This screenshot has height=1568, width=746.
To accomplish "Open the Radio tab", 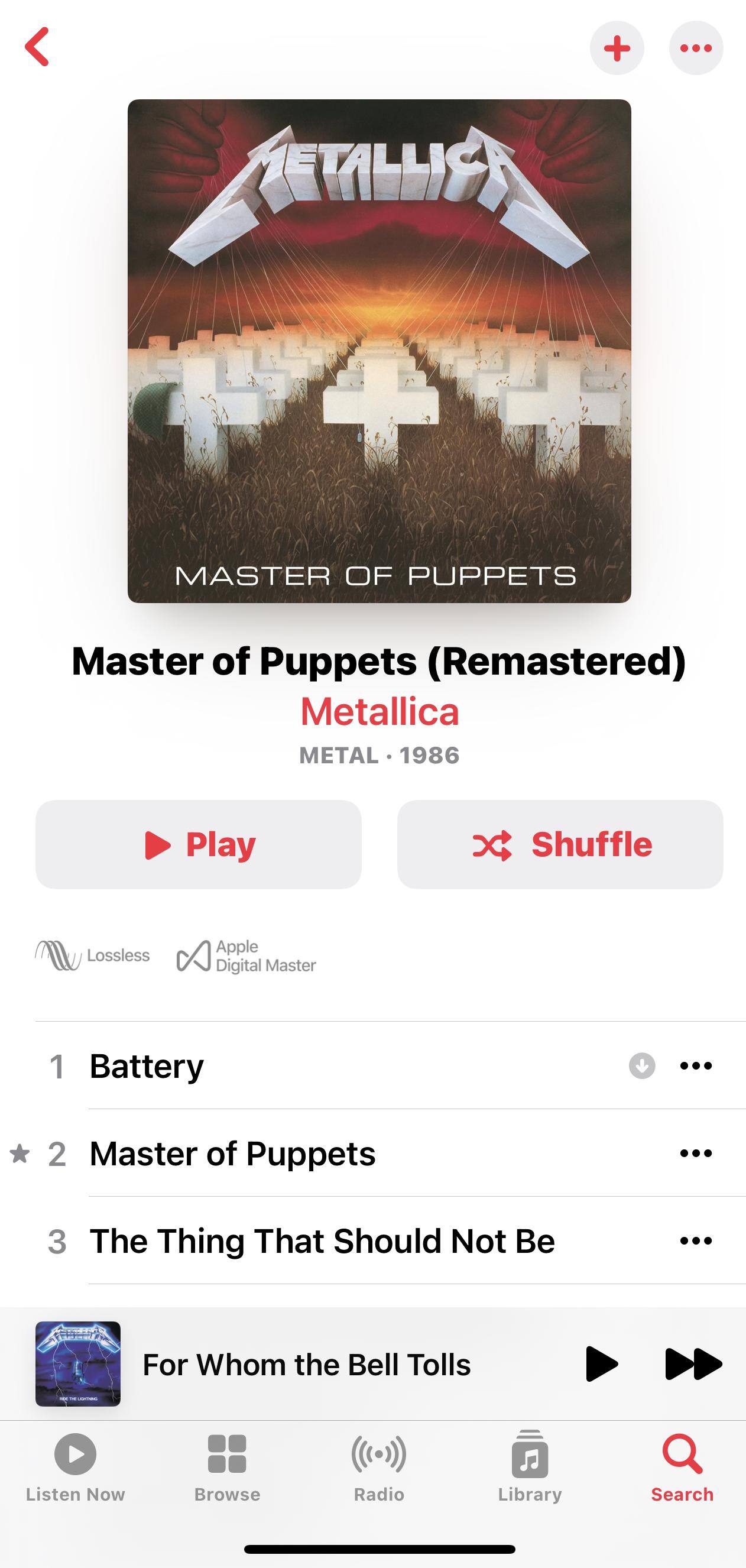I will pos(378,1467).
